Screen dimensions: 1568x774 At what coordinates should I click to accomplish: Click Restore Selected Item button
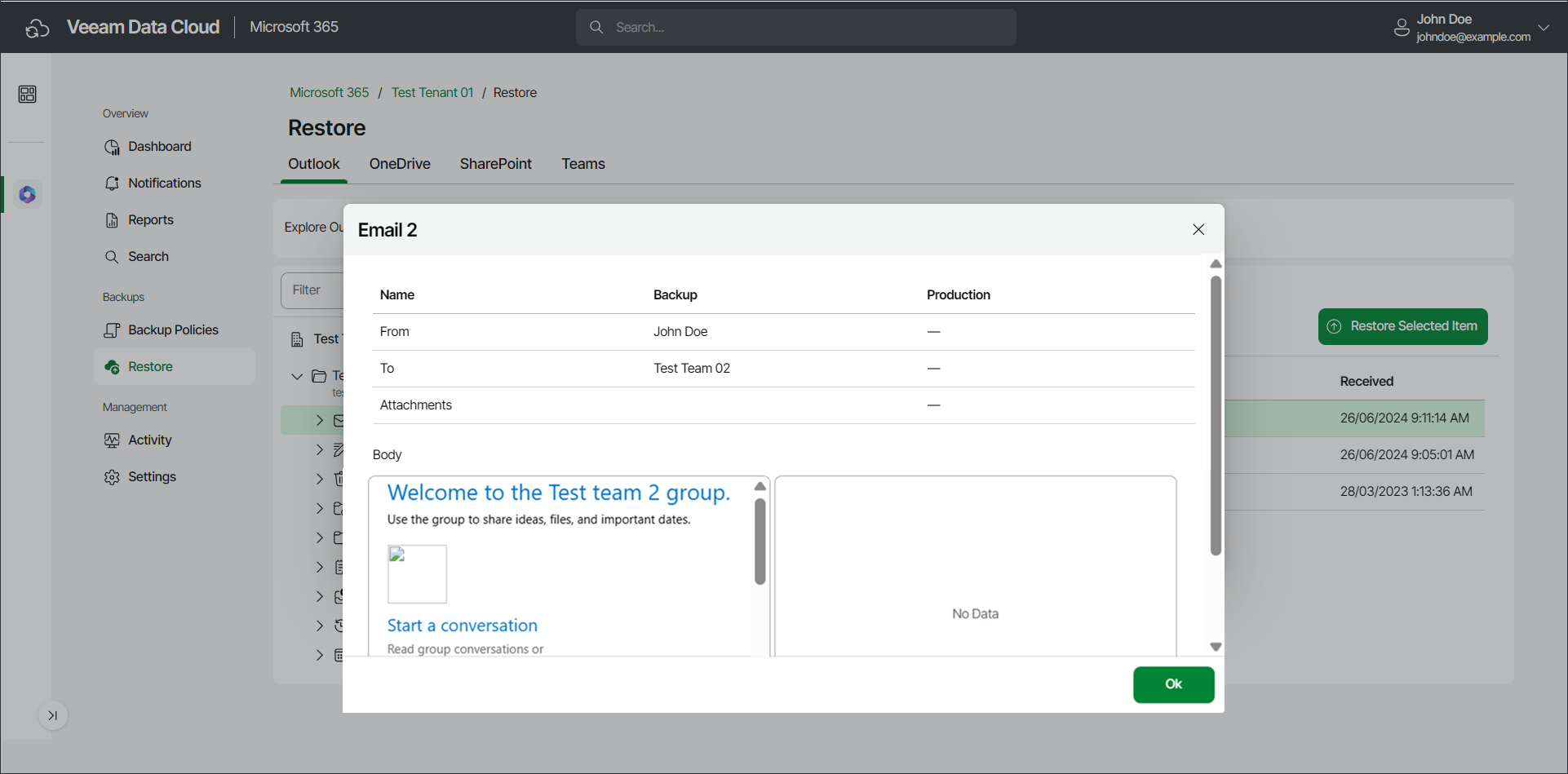point(1403,326)
